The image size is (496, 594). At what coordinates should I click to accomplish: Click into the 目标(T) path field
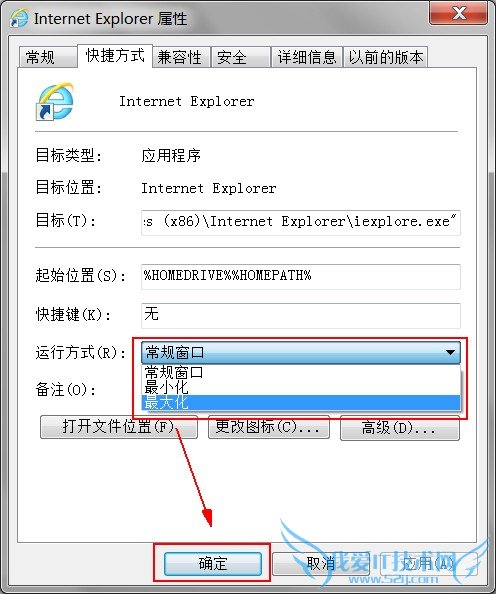(301, 223)
